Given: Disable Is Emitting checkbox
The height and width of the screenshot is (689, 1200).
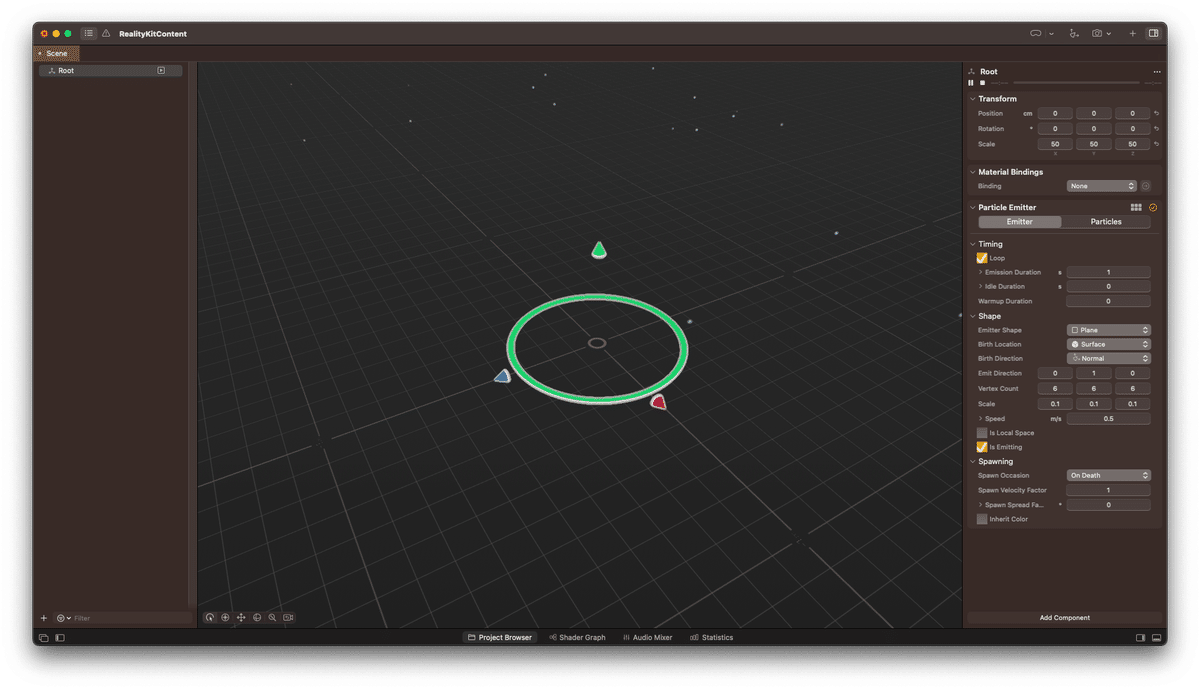Looking at the screenshot, I should [982, 447].
